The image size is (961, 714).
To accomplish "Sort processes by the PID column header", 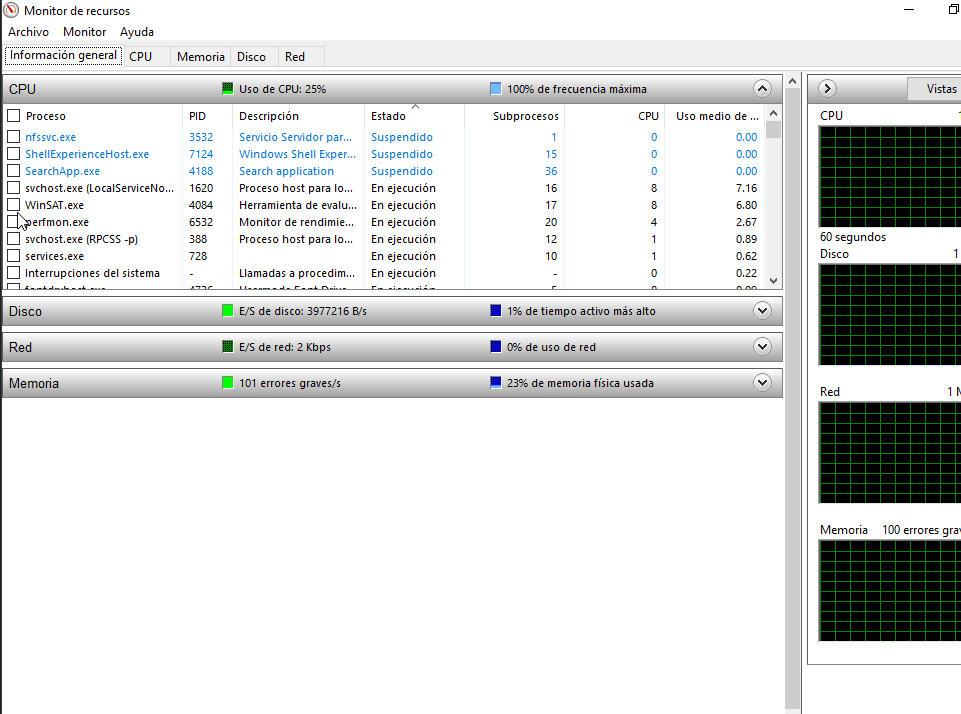I will click(197, 116).
